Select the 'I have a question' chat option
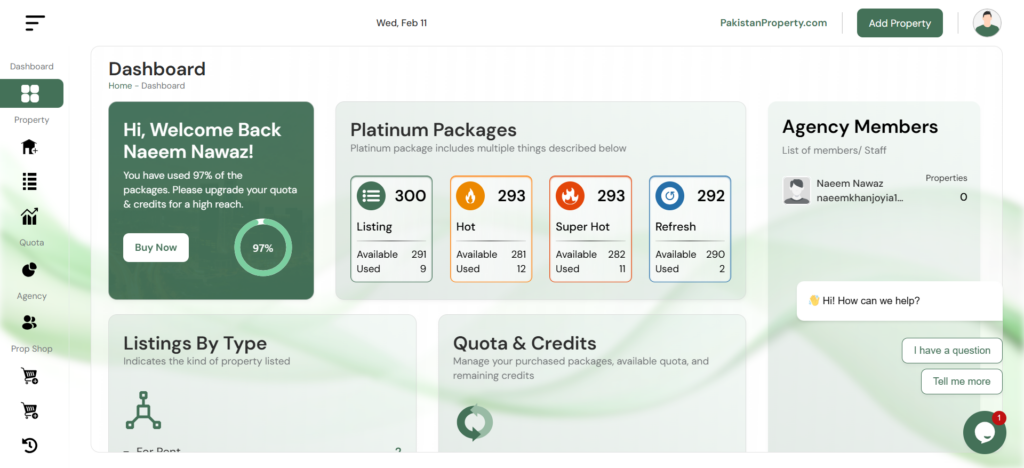1024x468 pixels. 952,351
